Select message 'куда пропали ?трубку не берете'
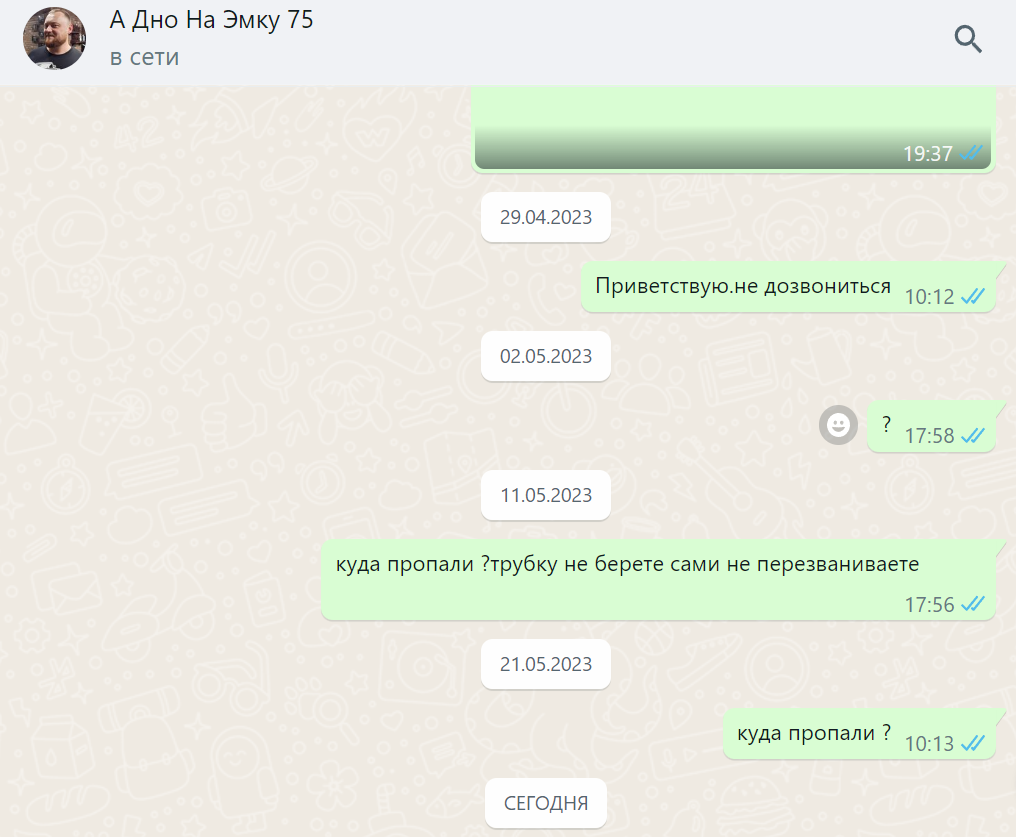Image resolution: width=1016 pixels, height=837 pixels. pyautogui.click(x=658, y=580)
